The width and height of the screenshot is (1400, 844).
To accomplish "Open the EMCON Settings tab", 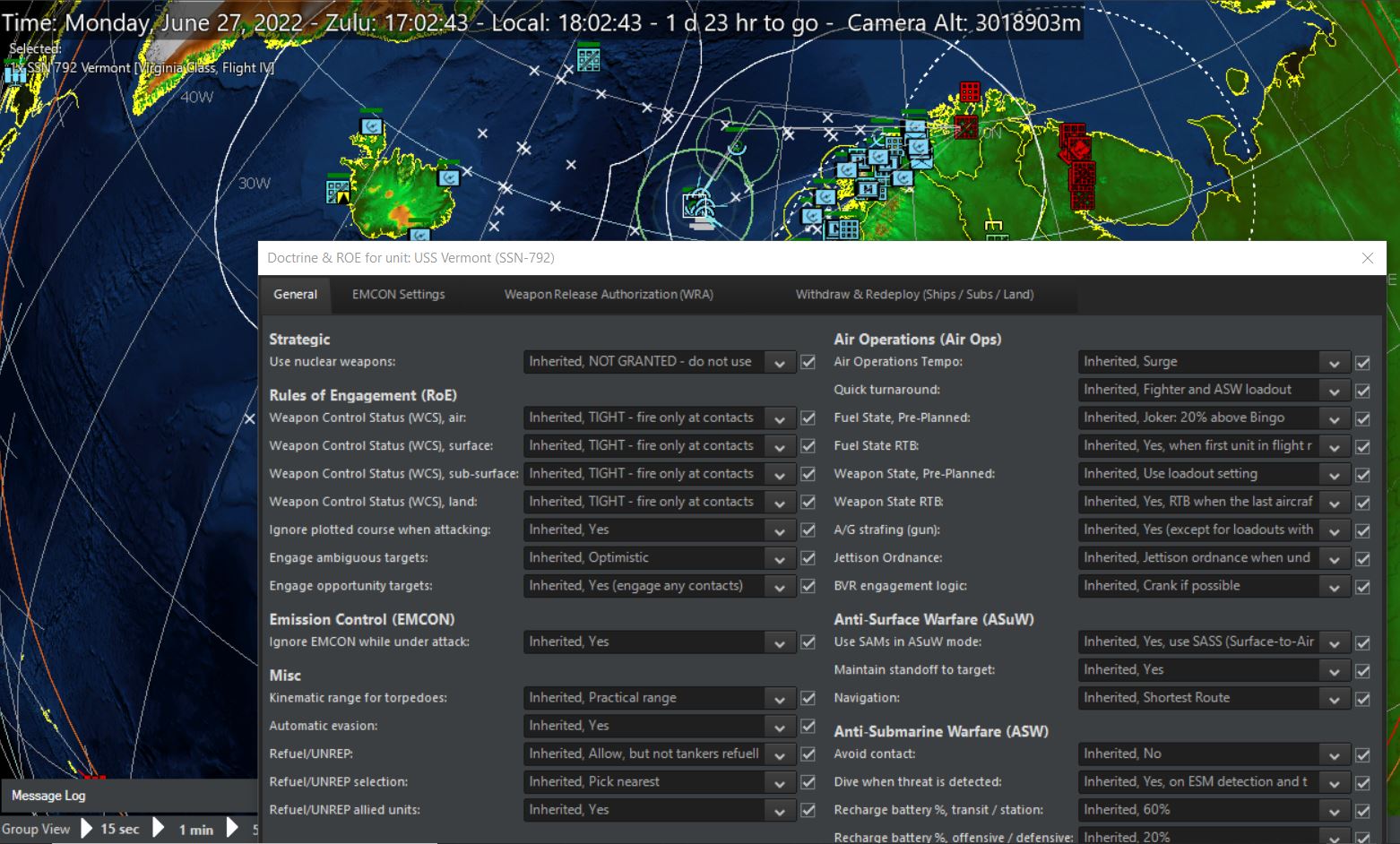I will click(398, 294).
